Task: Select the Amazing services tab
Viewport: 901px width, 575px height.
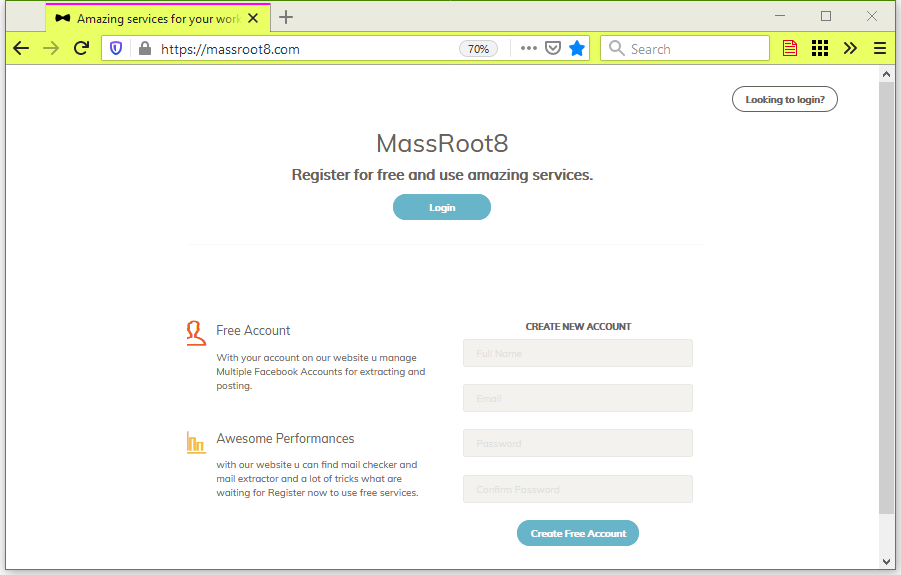Action: pyautogui.click(x=158, y=18)
